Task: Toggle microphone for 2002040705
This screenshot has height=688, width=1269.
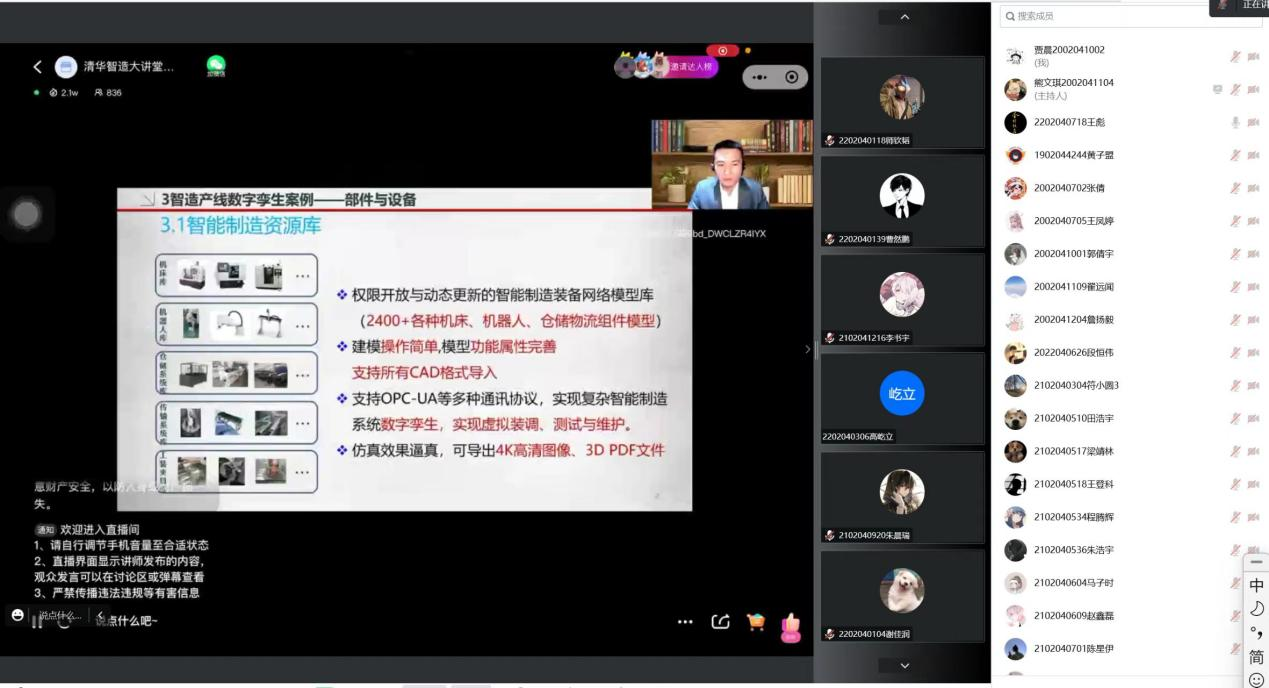Action: click(x=1236, y=222)
